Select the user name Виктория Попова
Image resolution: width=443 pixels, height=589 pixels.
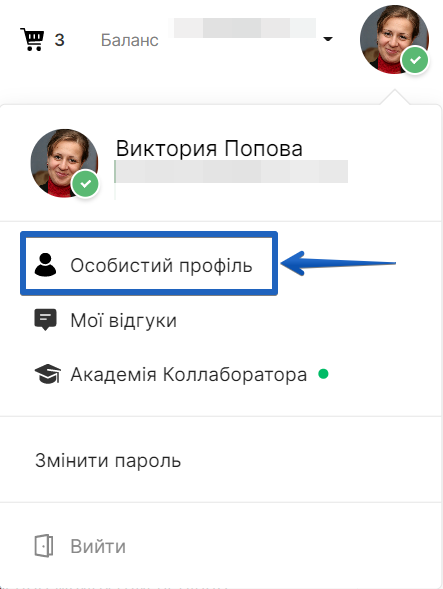209,148
